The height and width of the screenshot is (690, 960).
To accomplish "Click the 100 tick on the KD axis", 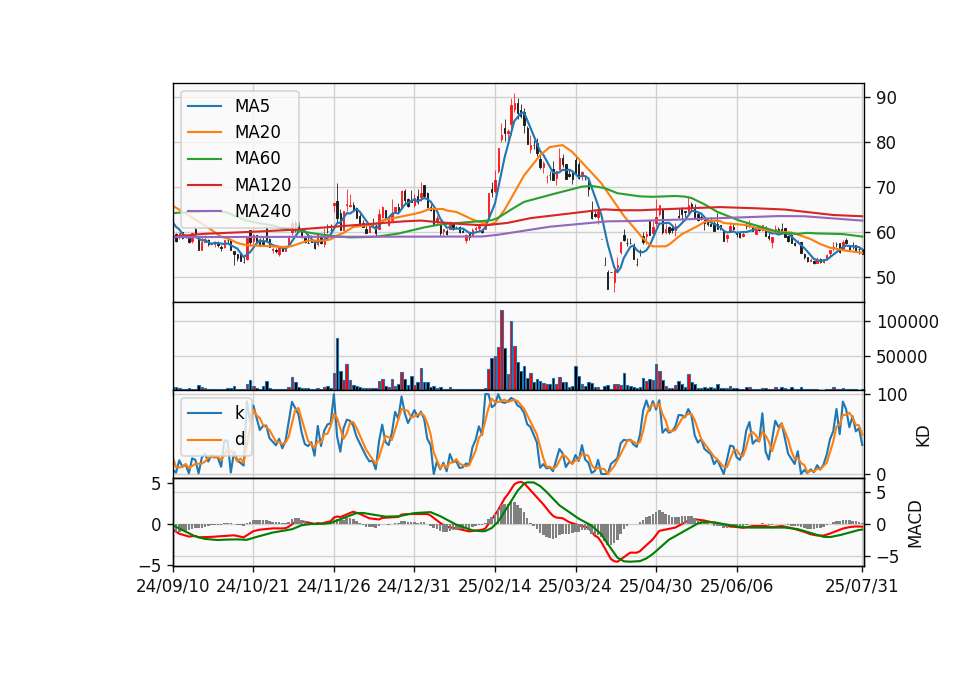I will (x=891, y=395).
